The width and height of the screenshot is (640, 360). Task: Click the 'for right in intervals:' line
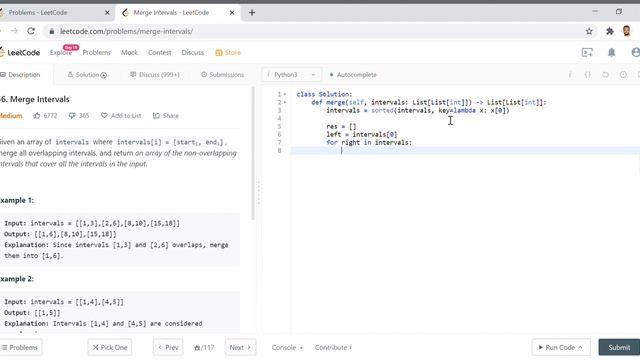[369, 142]
